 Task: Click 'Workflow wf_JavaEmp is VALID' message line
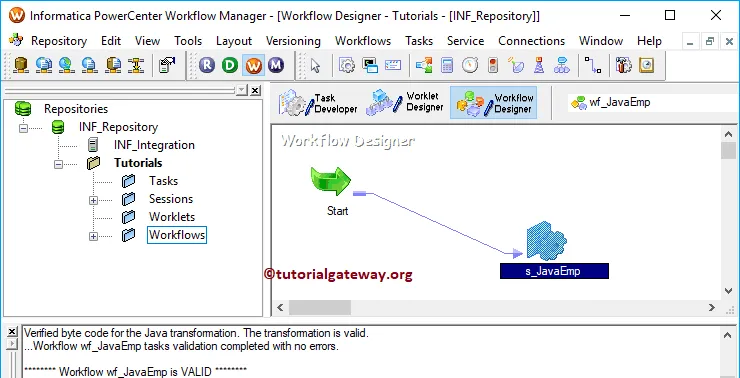pyautogui.click(x=135, y=371)
